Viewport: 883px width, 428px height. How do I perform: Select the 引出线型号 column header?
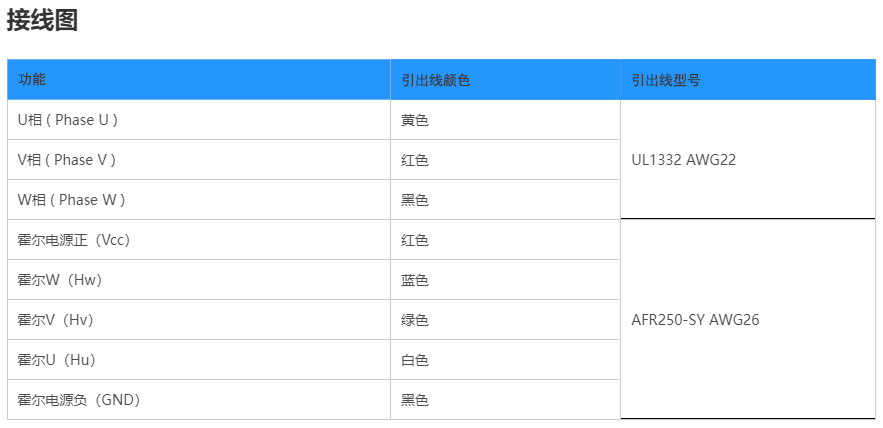[x=665, y=80]
